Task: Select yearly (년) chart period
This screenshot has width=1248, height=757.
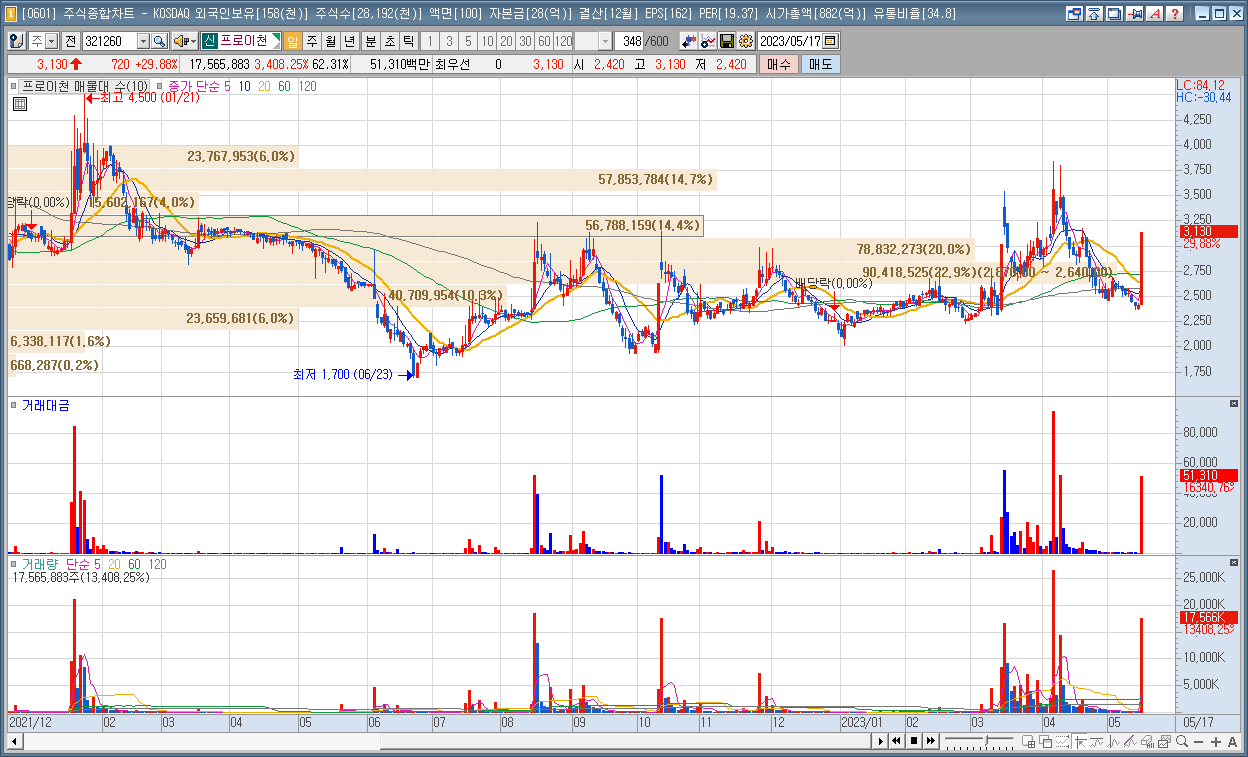Action: click(349, 41)
